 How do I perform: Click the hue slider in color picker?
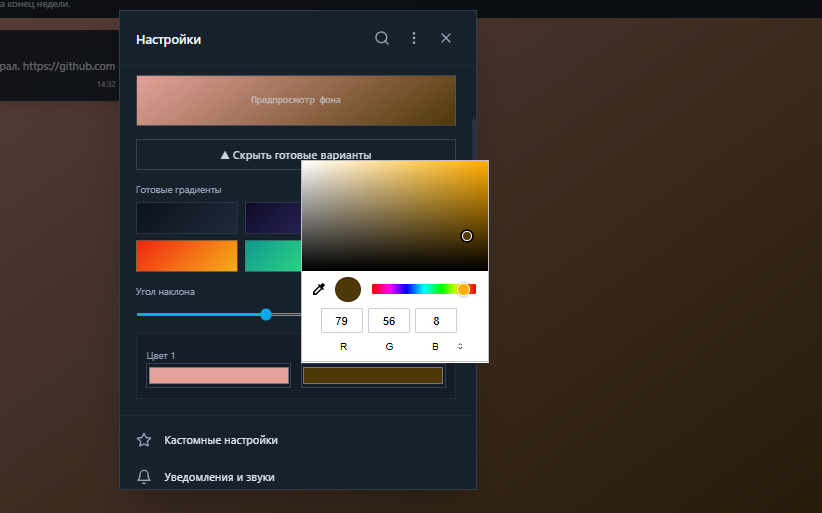pyautogui.click(x=424, y=289)
